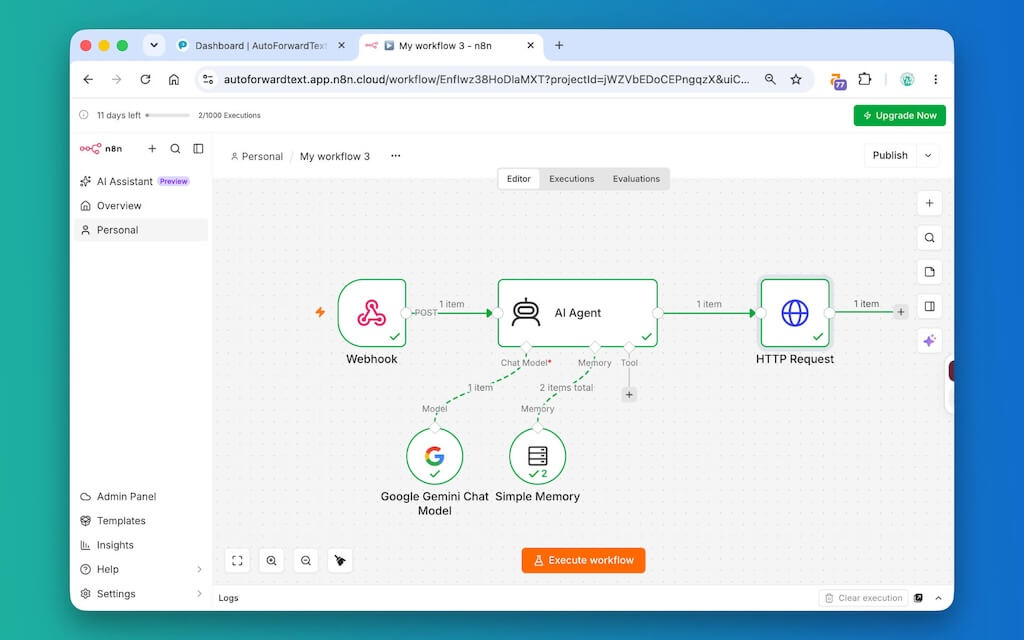The height and width of the screenshot is (640, 1024).
Task: Click the Publish button
Action: [890, 155]
